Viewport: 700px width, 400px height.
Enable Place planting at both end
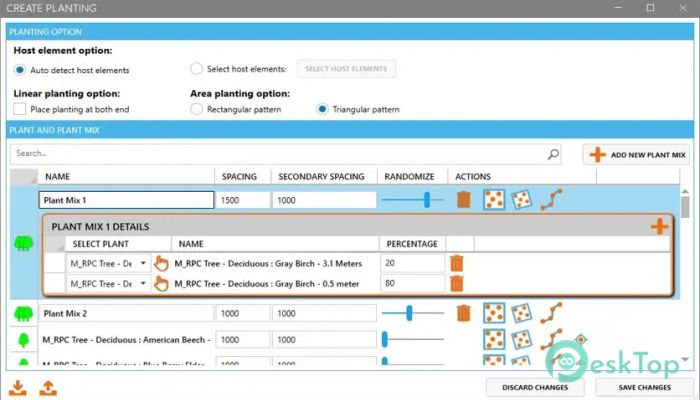(21, 109)
